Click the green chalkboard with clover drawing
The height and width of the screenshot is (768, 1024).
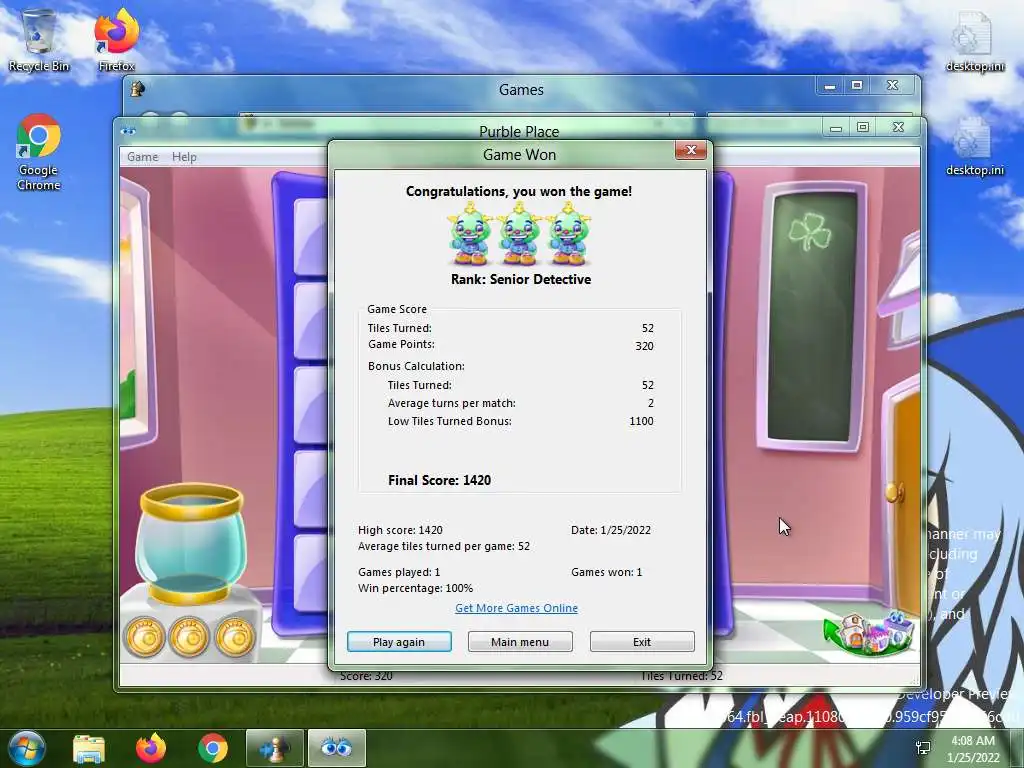pos(812,317)
